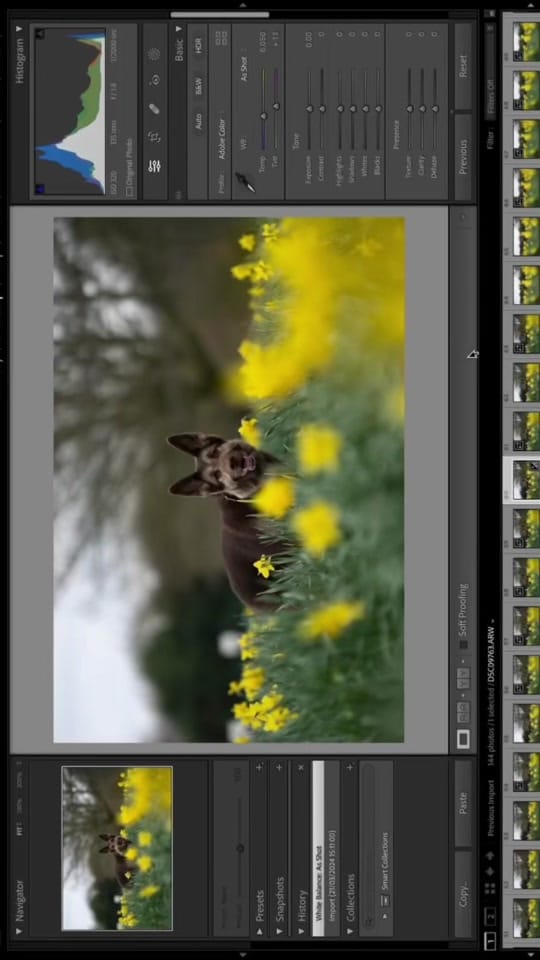The height and width of the screenshot is (960, 540).
Task: Expand the Smart Collections set
Action: click(385, 916)
